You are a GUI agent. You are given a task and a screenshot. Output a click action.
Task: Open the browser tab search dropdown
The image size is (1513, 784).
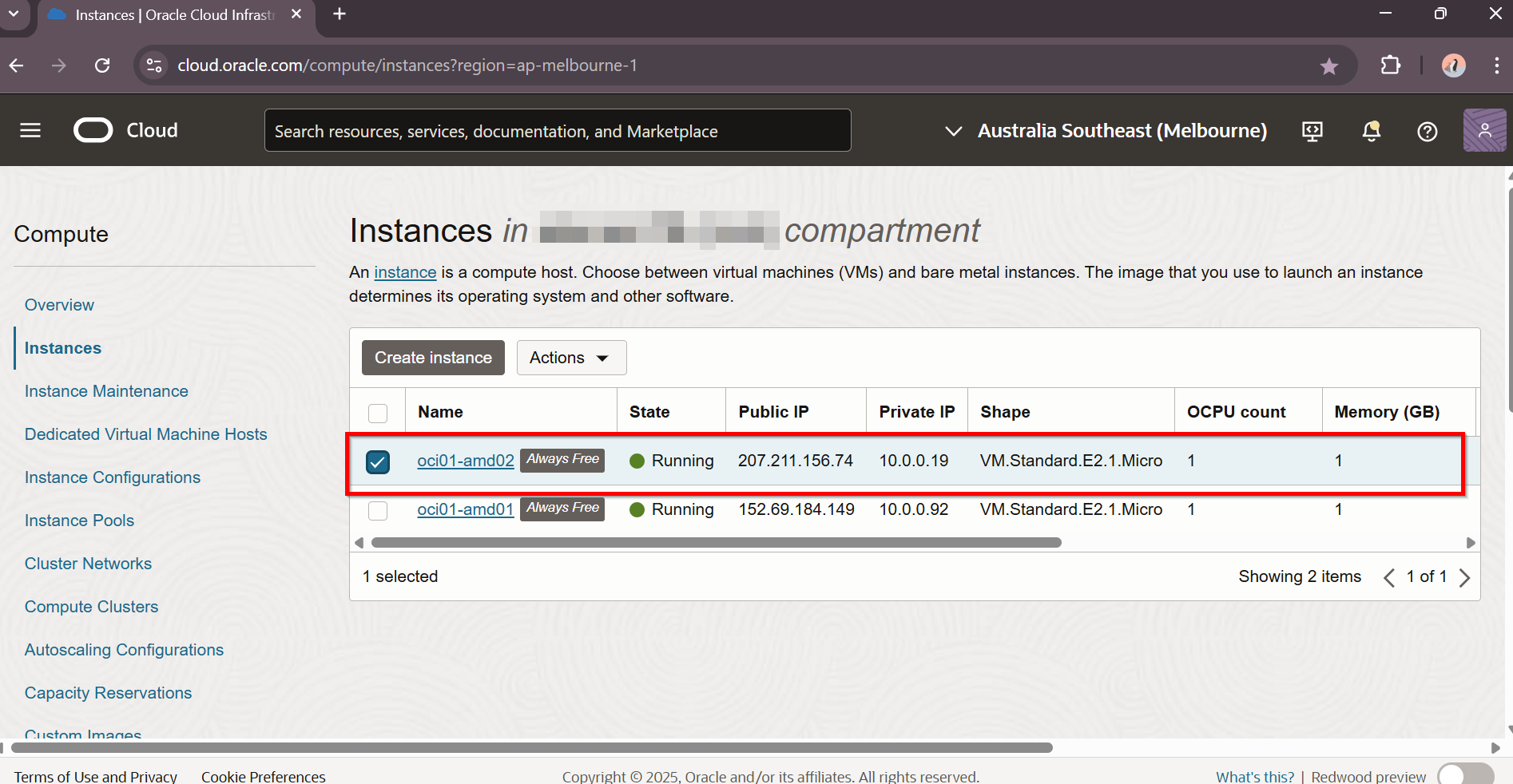point(14,14)
